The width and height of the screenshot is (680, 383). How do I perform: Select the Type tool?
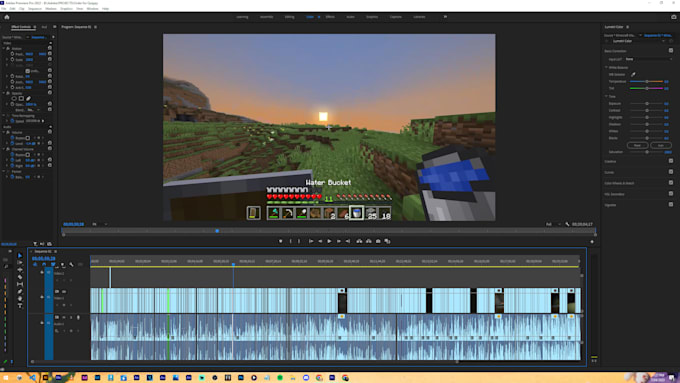tap(20, 305)
